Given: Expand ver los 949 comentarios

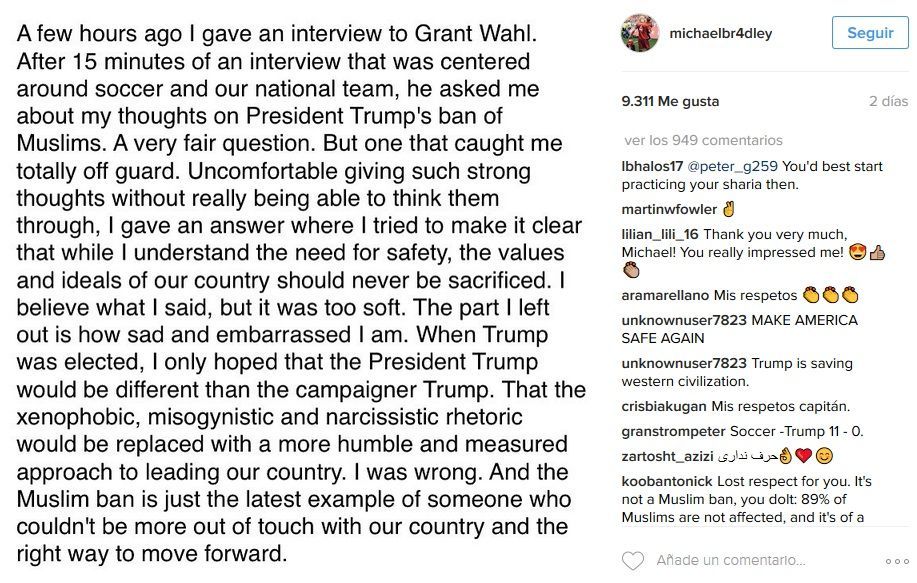Looking at the screenshot, I should [x=703, y=140].
